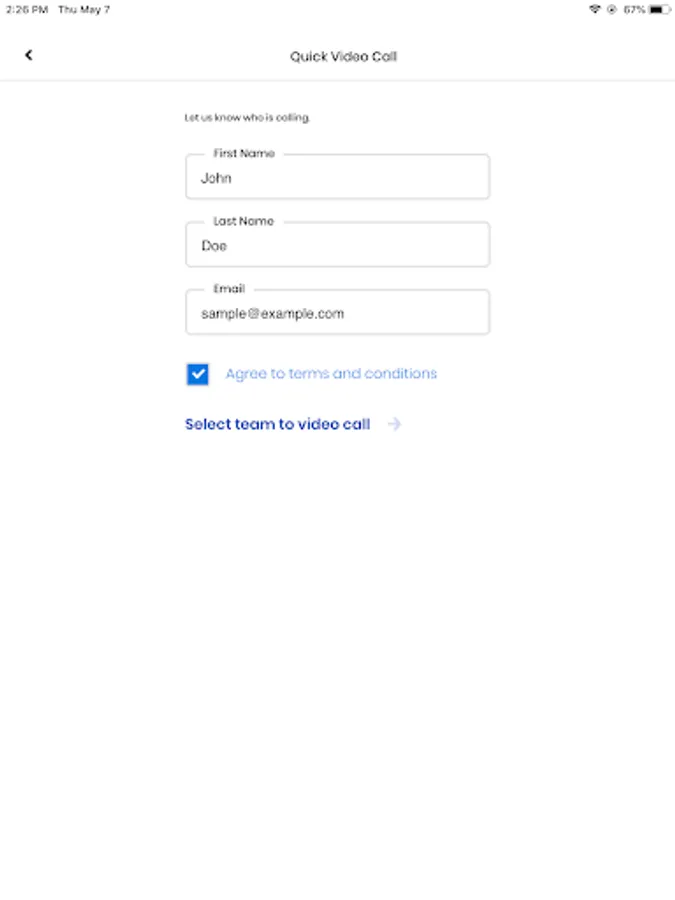Tap the Thu May 7 date in status bar
The image size is (675, 900).
pos(84,9)
